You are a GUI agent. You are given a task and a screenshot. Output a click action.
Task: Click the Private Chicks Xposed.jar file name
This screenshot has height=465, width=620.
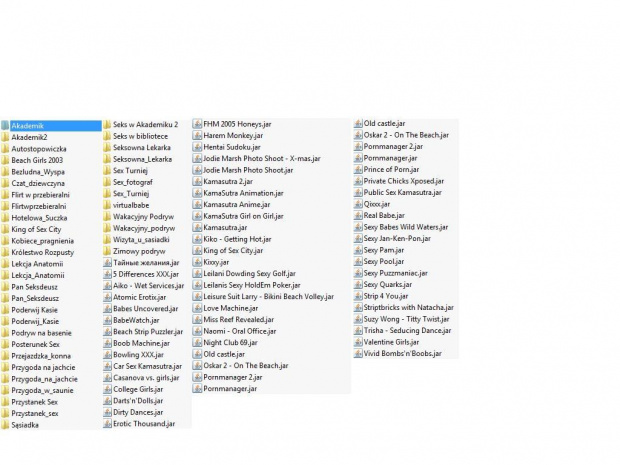(404, 181)
